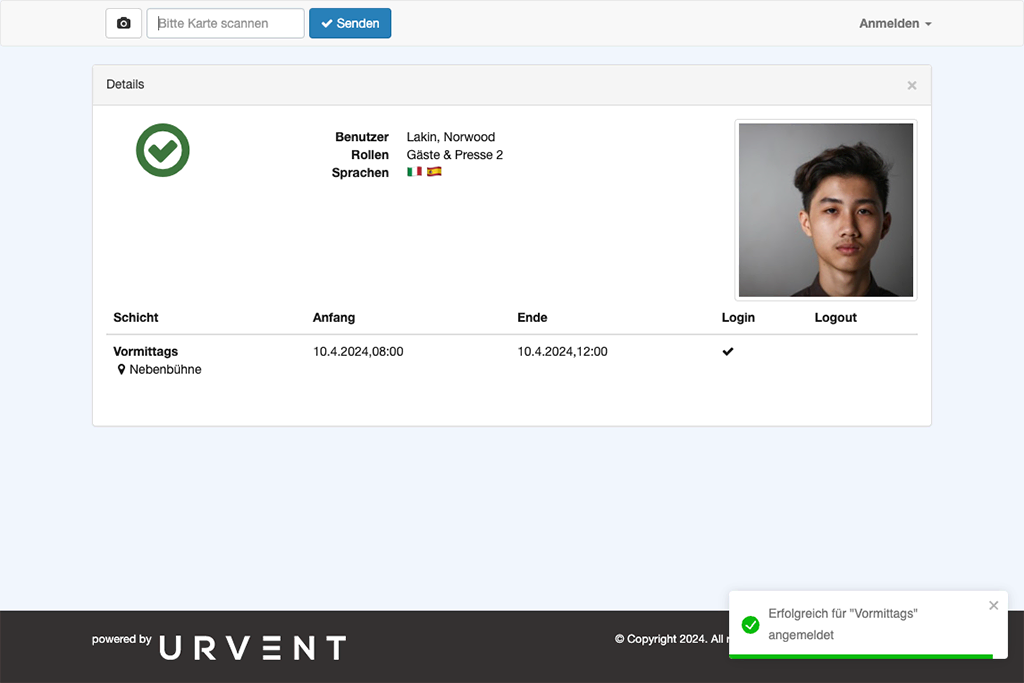Click the green success icon in notification
Screen dimensions: 1024x683
[x=750, y=624]
